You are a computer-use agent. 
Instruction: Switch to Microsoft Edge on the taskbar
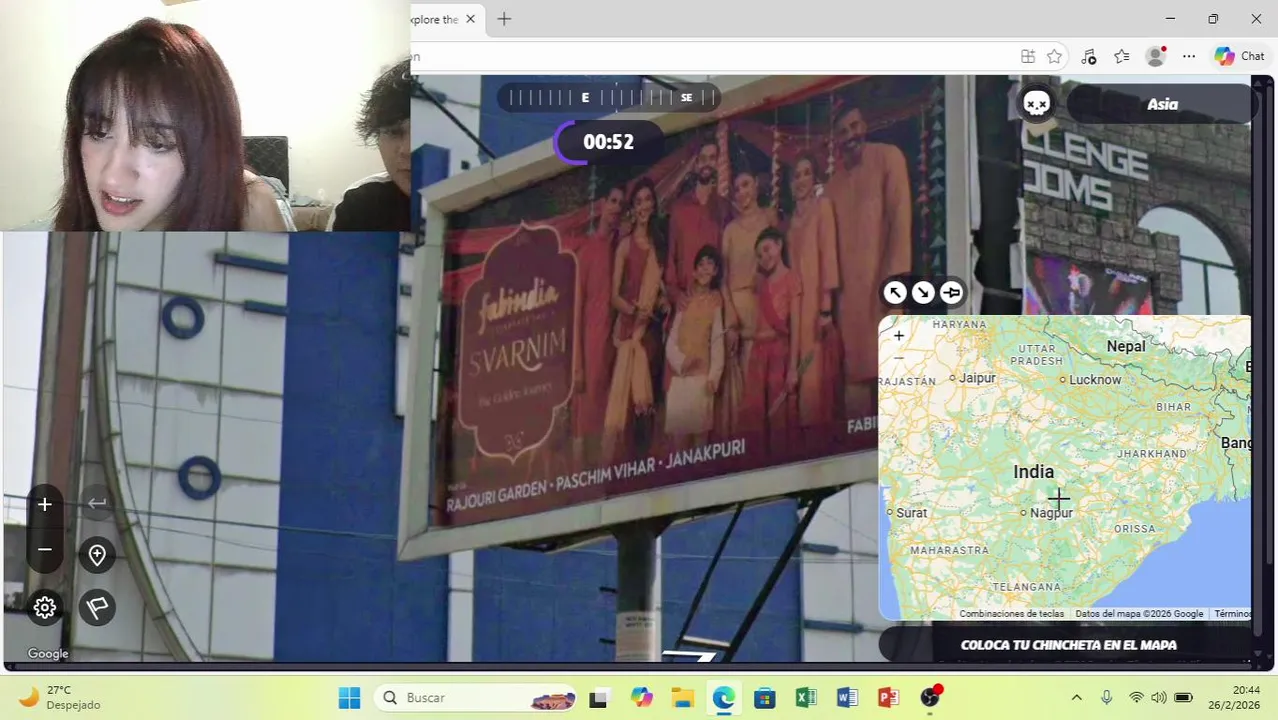coord(723,698)
